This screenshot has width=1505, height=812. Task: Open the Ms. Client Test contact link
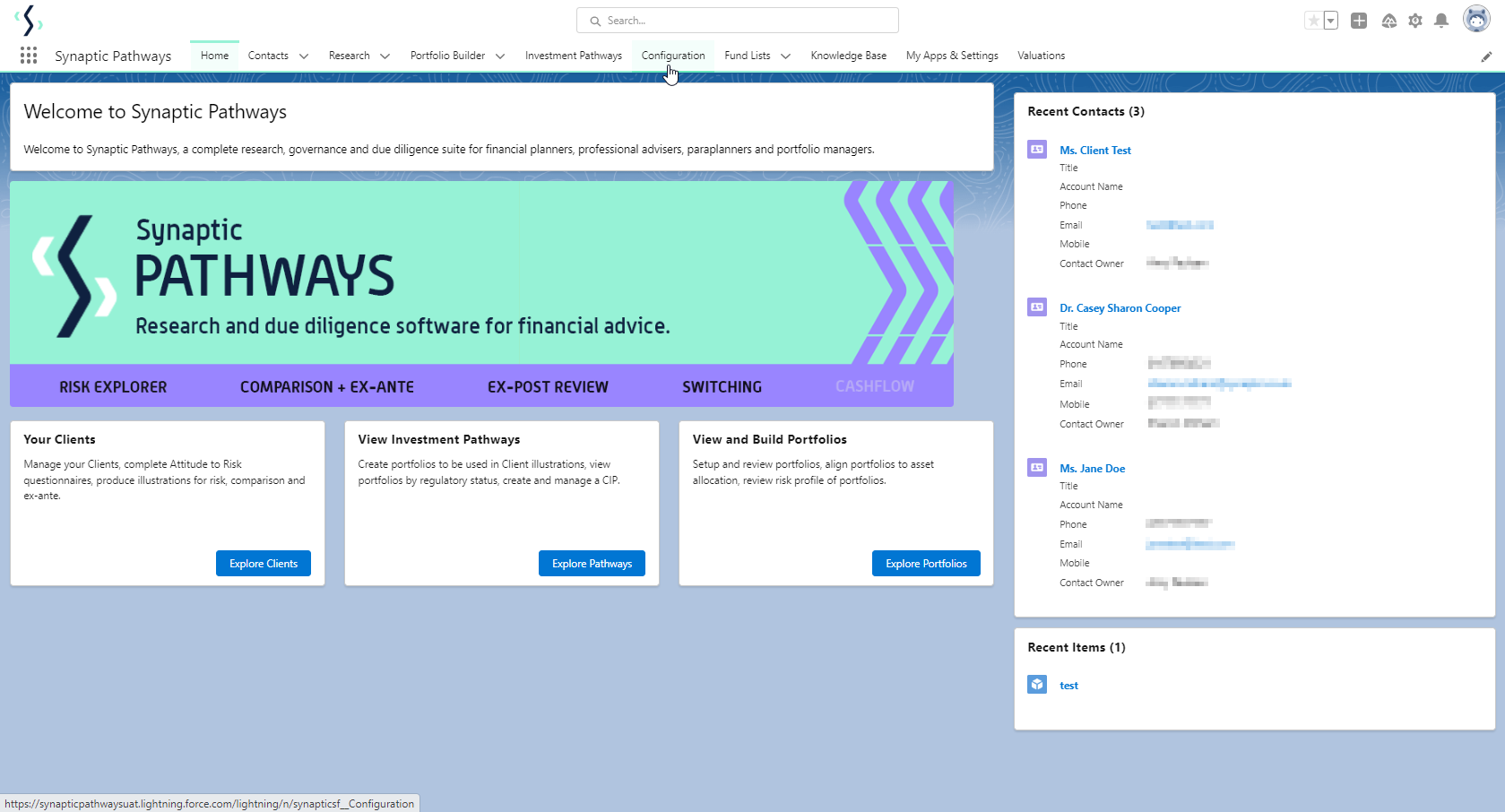coord(1095,151)
